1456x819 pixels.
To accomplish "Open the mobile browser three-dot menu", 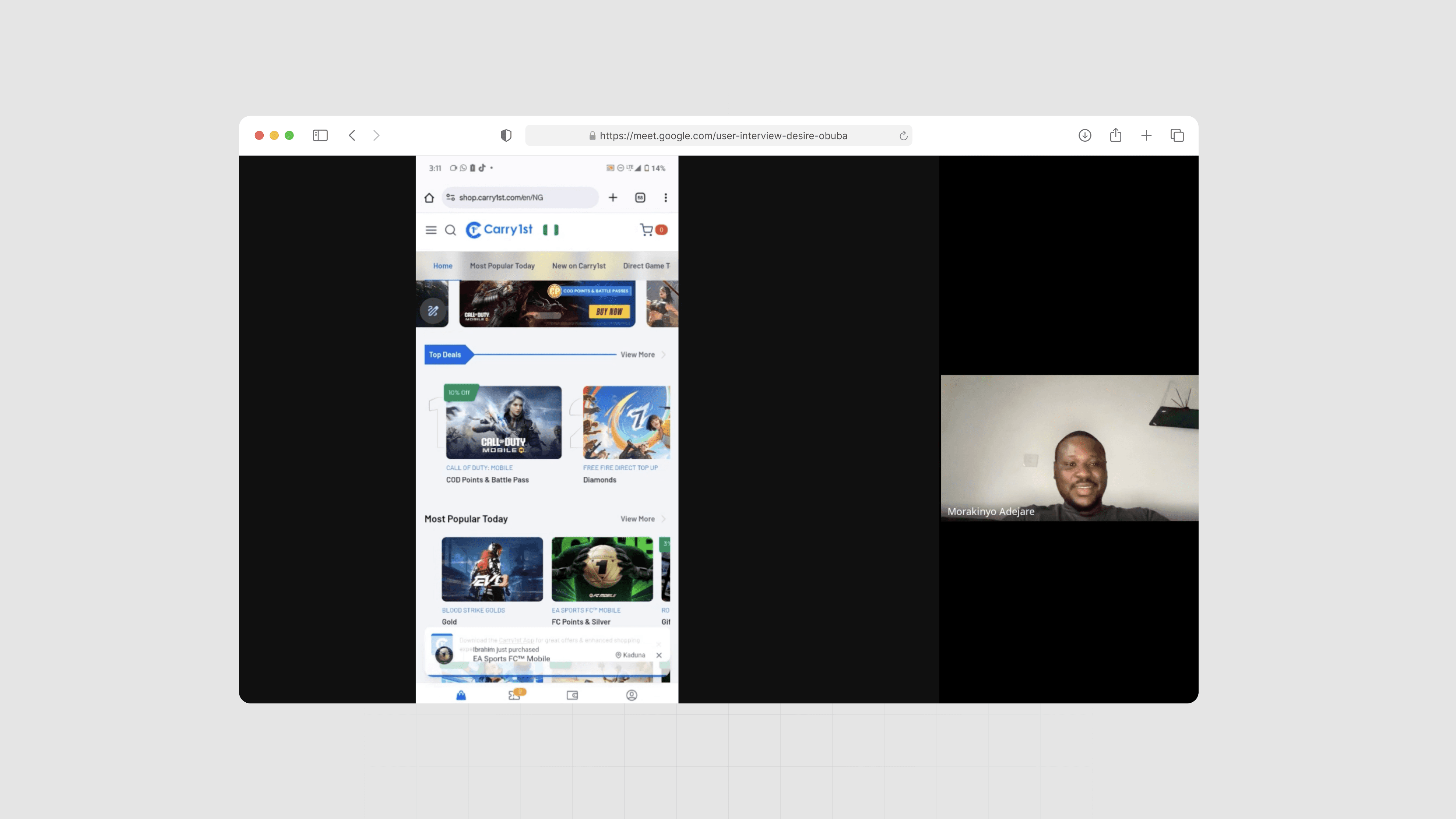I will [665, 198].
